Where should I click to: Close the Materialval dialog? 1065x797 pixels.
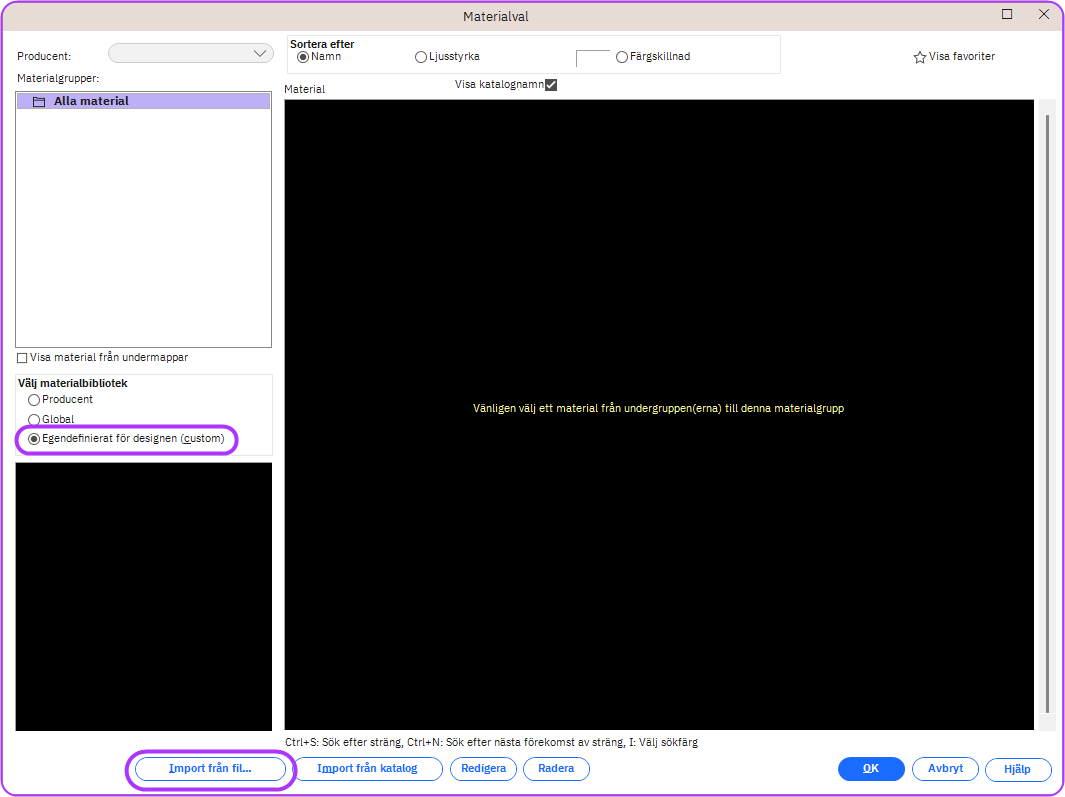(x=1043, y=14)
